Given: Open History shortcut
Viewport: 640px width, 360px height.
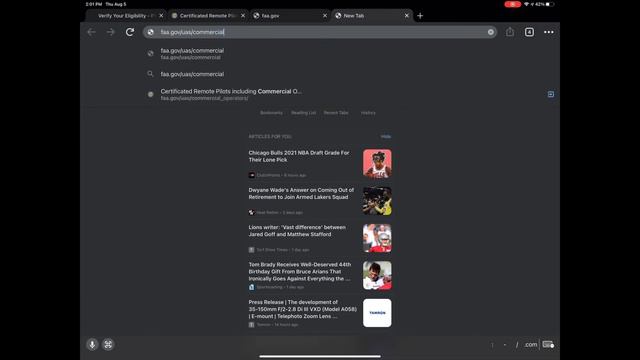Looking at the screenshot, I should pos(368,113).
